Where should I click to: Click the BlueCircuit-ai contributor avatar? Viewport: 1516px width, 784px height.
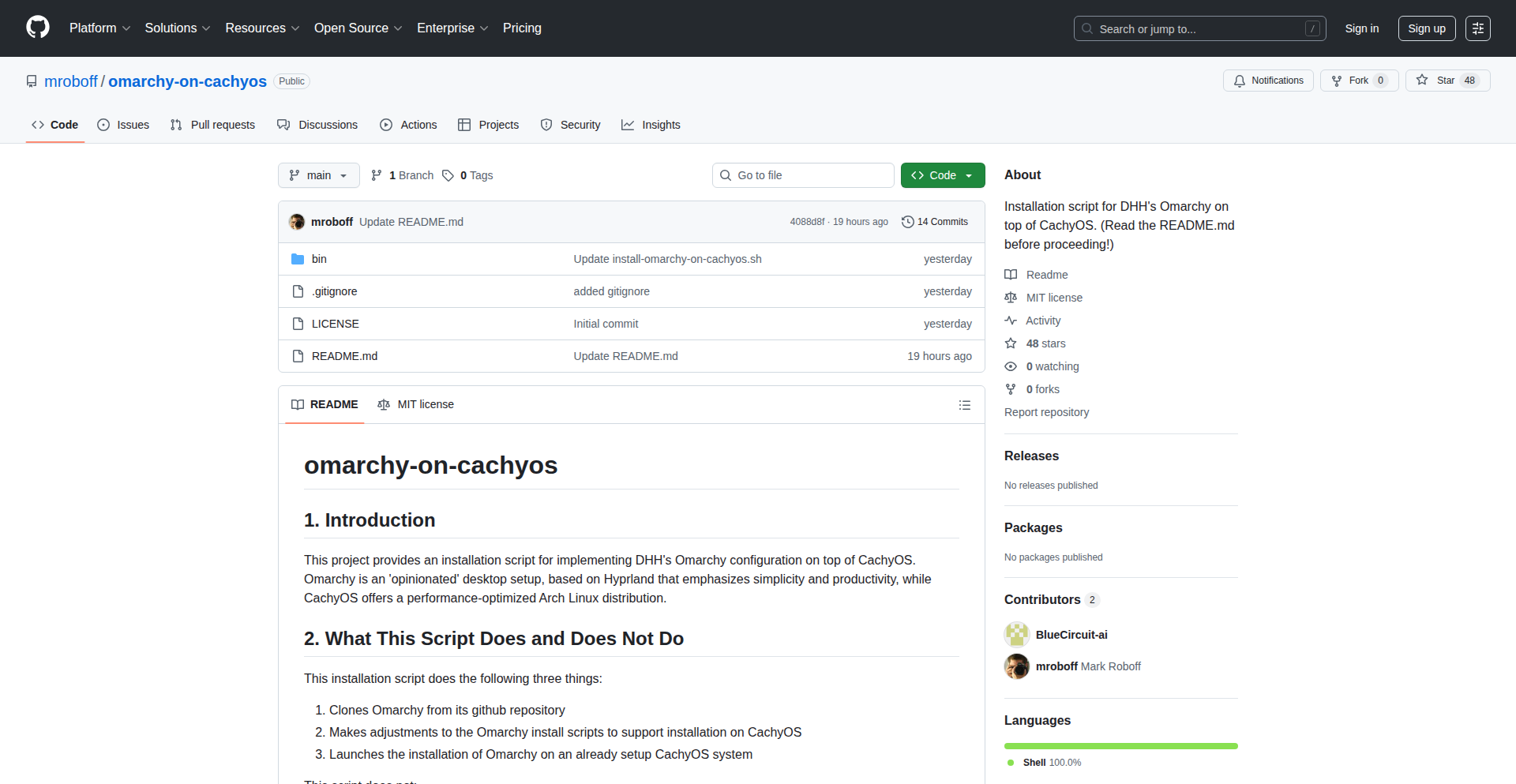1016,635
